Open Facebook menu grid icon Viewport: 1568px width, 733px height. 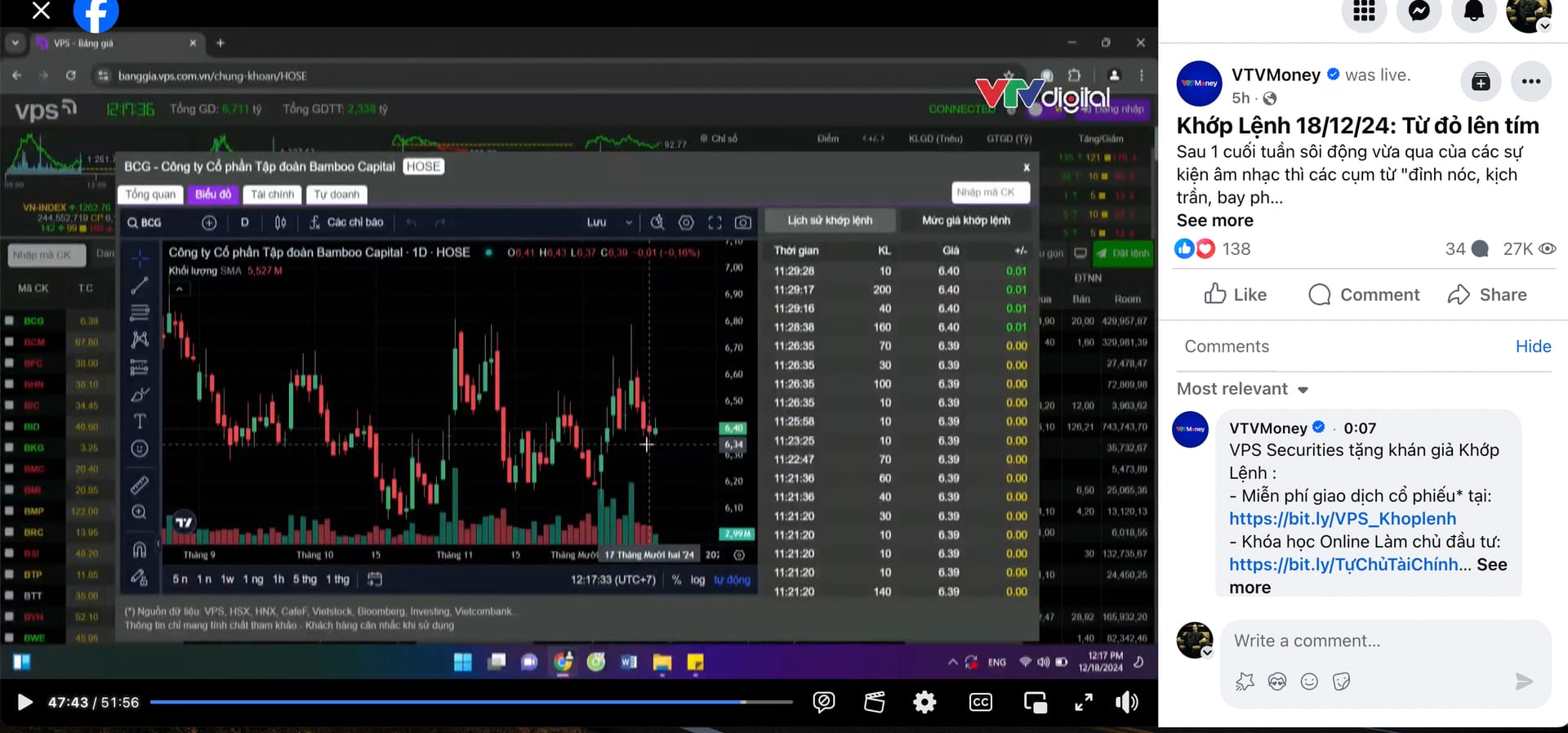pos(1364,11)
